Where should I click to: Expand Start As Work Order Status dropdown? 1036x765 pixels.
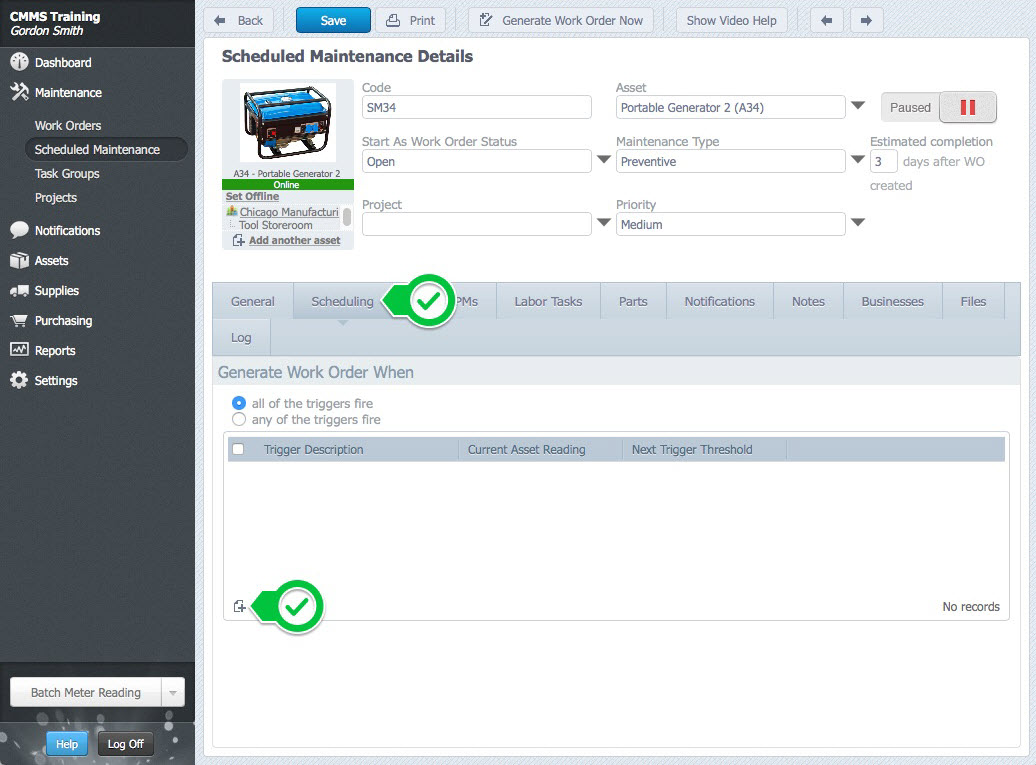pos(603,159)
